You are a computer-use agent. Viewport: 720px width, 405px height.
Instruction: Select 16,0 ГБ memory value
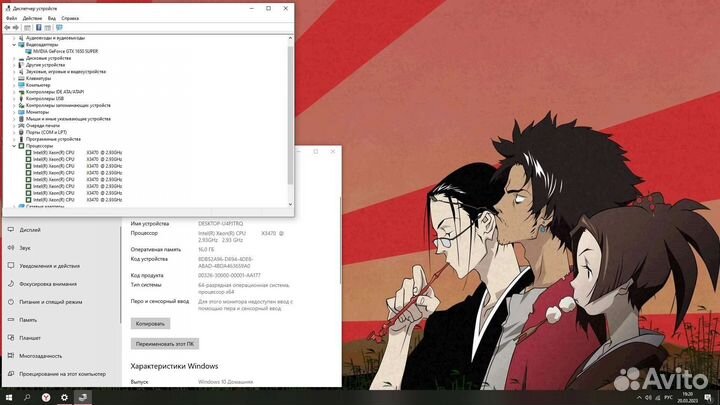[x=206, y=249]
